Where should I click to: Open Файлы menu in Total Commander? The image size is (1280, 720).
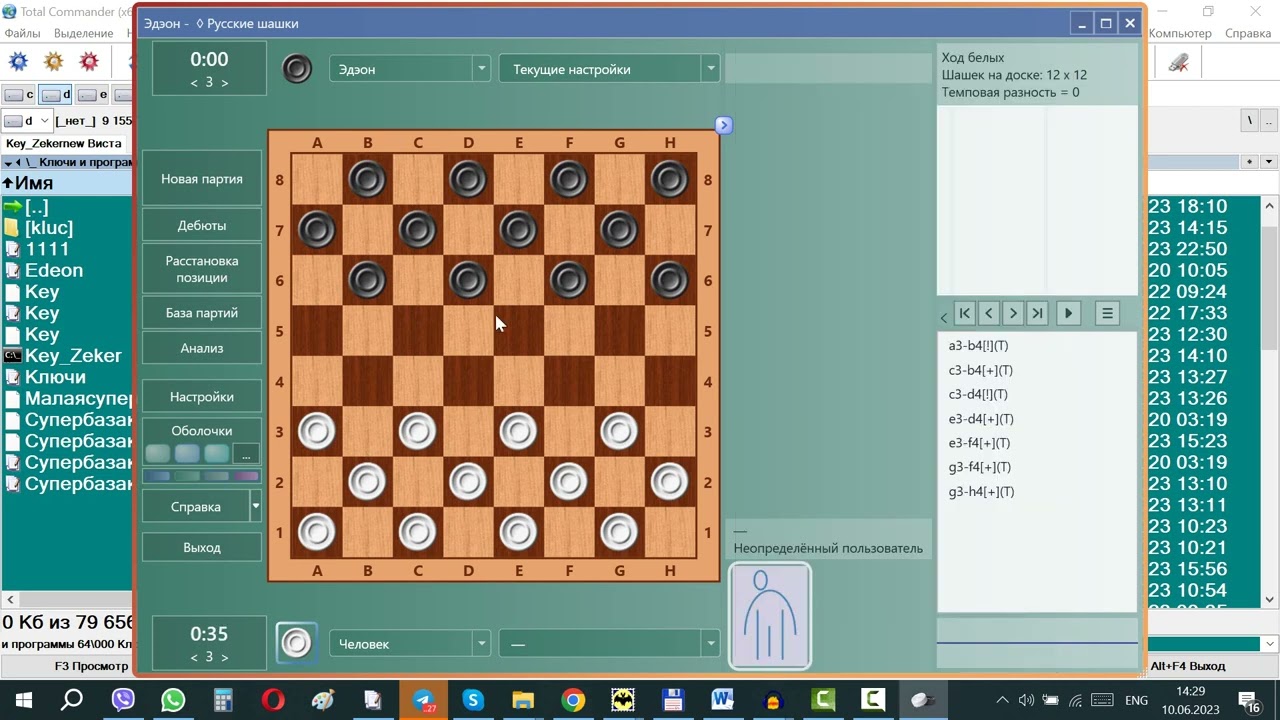[x=22, y=33]
